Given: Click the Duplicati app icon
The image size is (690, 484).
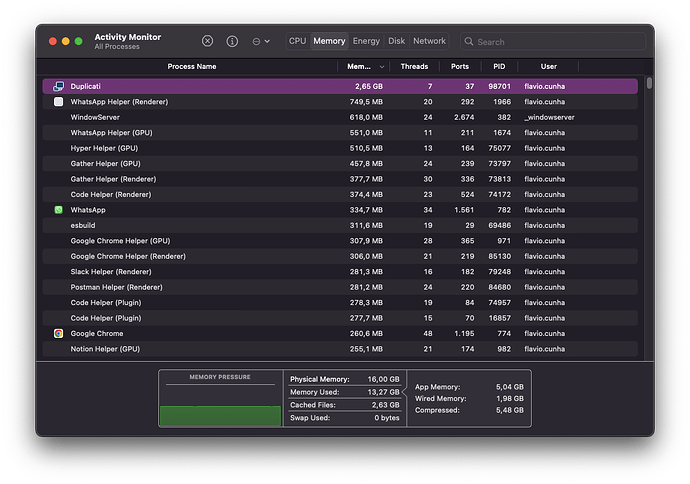Looking at the screenshot, I should [x=59, y=86].
